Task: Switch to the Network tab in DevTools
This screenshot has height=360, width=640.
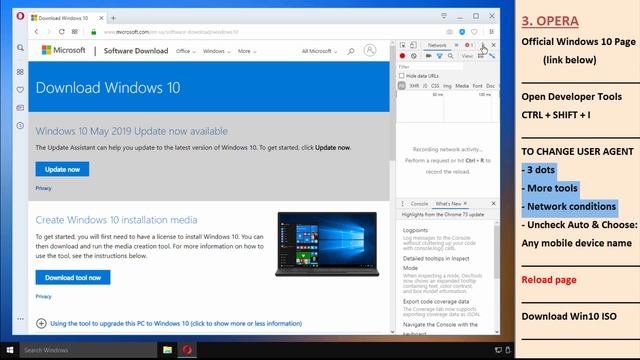Action: coord(437,45)
